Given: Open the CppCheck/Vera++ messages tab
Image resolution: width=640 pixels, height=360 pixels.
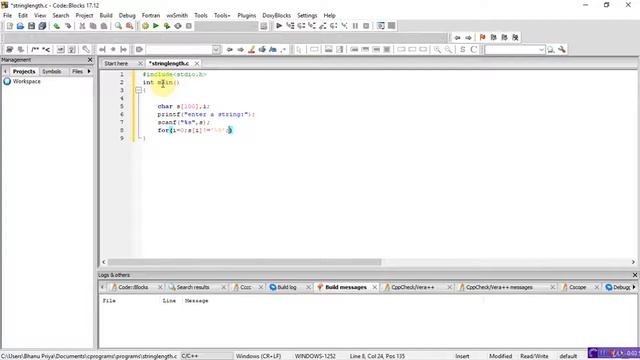Looking at the screenshot, I should pyautogui.click(x=499, y=287).
